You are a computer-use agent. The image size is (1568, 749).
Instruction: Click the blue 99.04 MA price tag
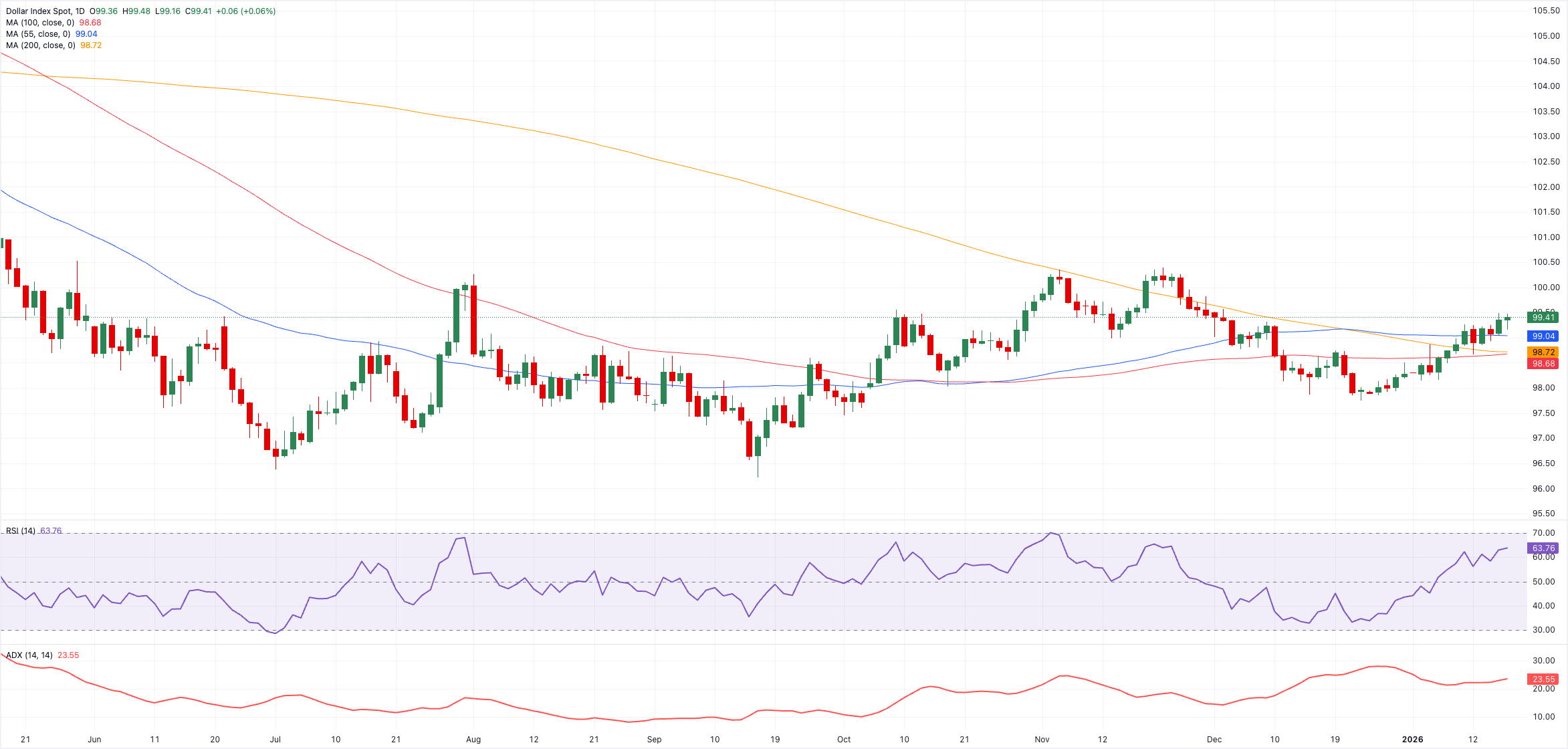click(x=1543, y=336)
